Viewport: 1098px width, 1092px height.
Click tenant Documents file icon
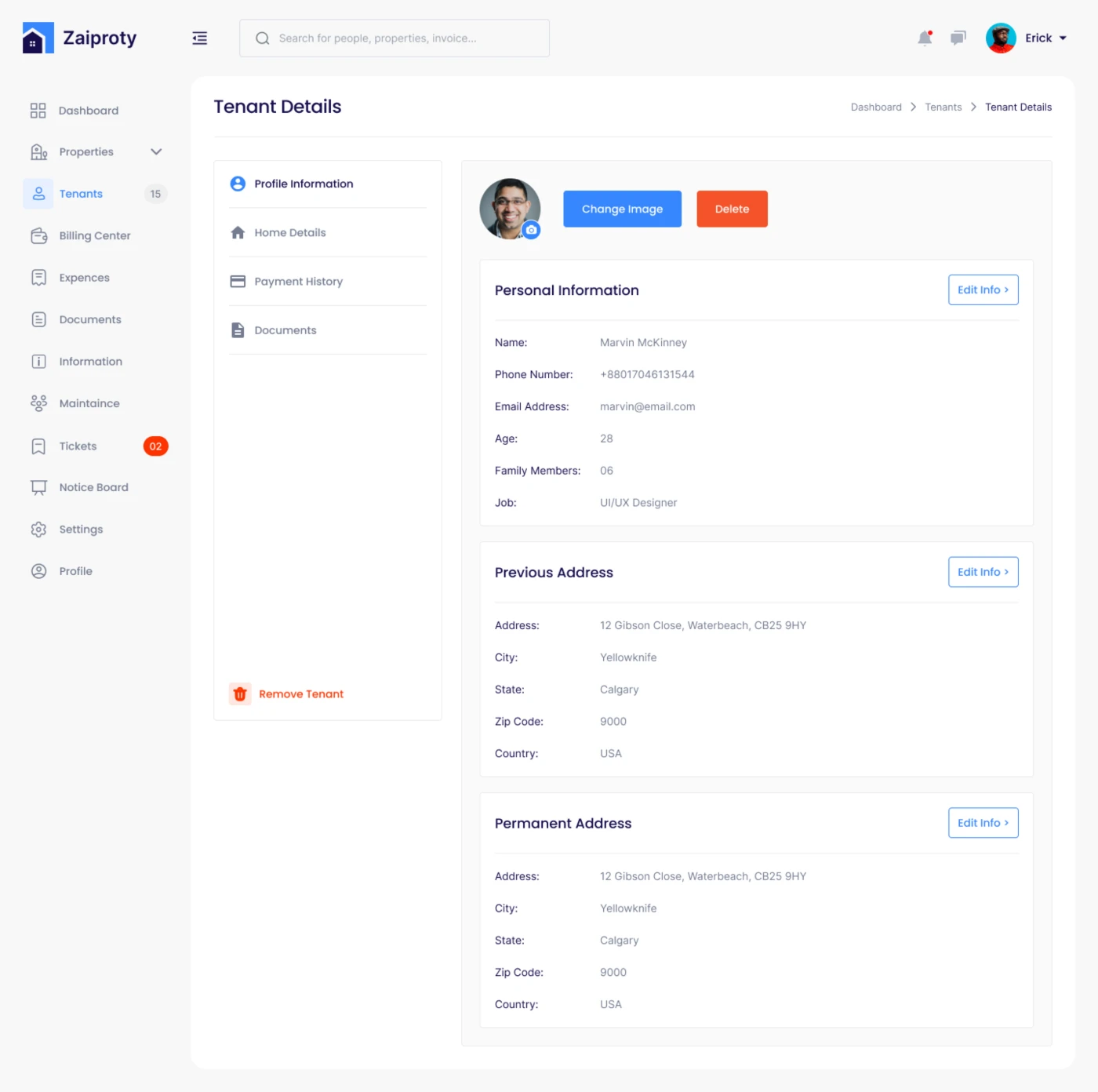tap(238, 330)
